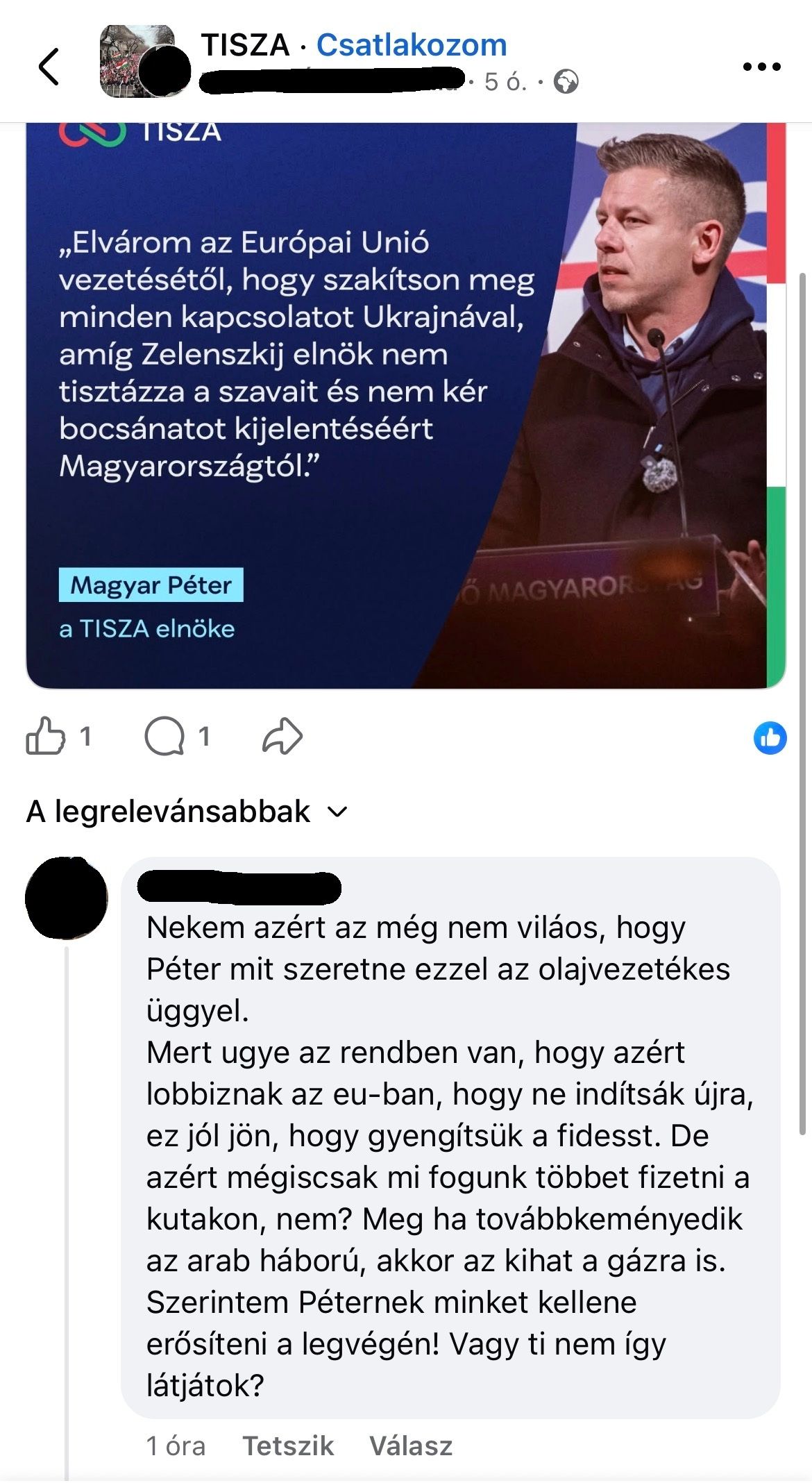Share the post with arrow icon
Viewport: 812px width, 1483px height.
pos(282,737)
